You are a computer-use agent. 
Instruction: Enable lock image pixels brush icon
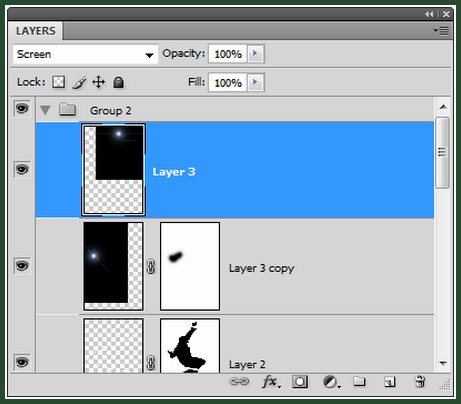(x=79, y=82)
